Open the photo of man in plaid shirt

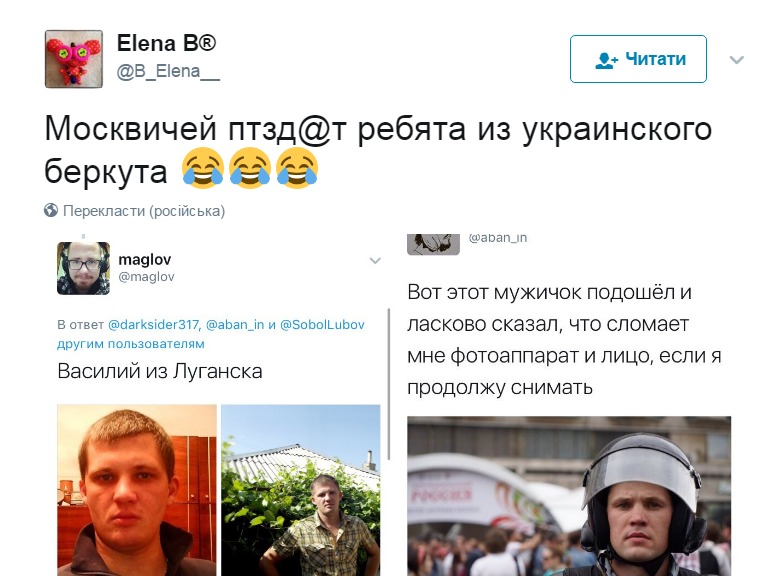point(300,490)
